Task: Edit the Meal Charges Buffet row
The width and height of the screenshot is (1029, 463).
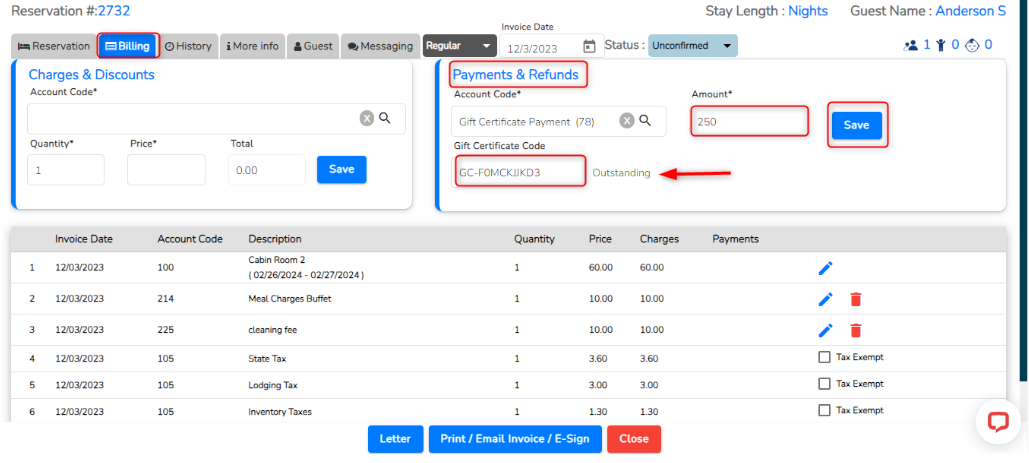Action: pyautogui.click(x=826, y=299)
